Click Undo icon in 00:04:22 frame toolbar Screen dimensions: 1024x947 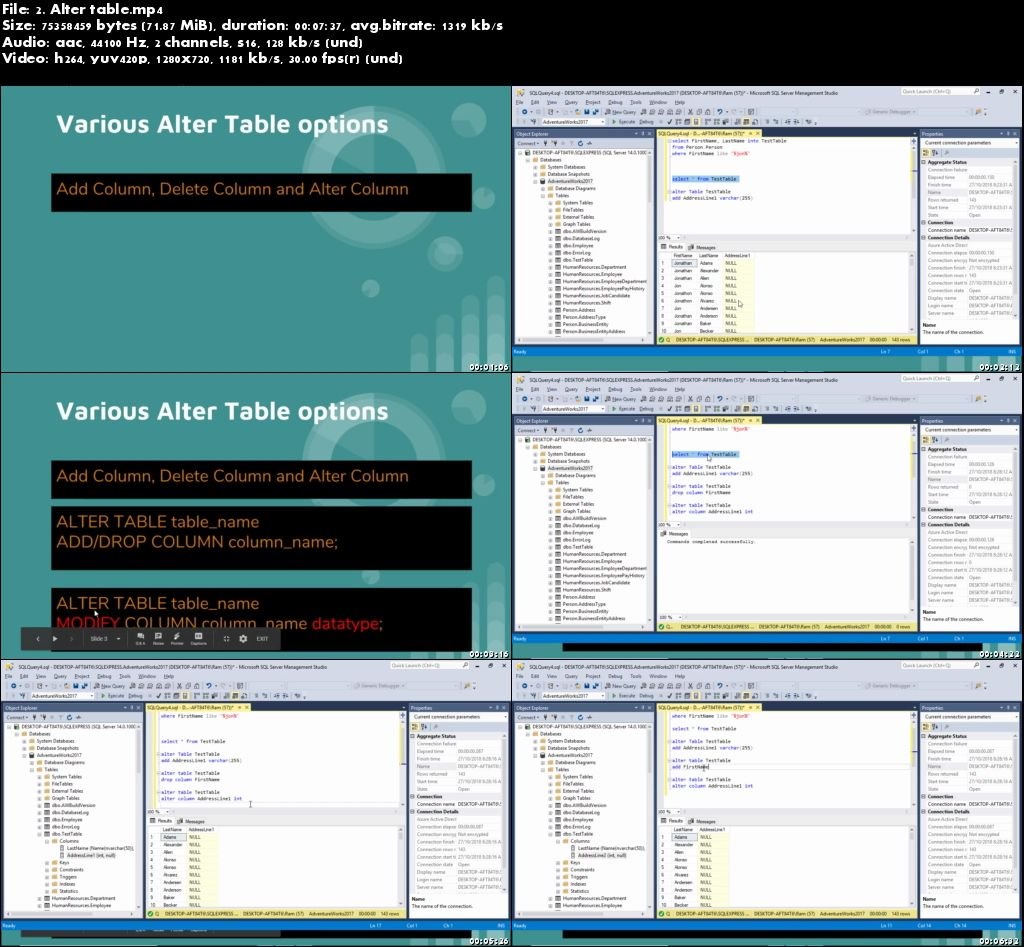(x=719, y=399)
